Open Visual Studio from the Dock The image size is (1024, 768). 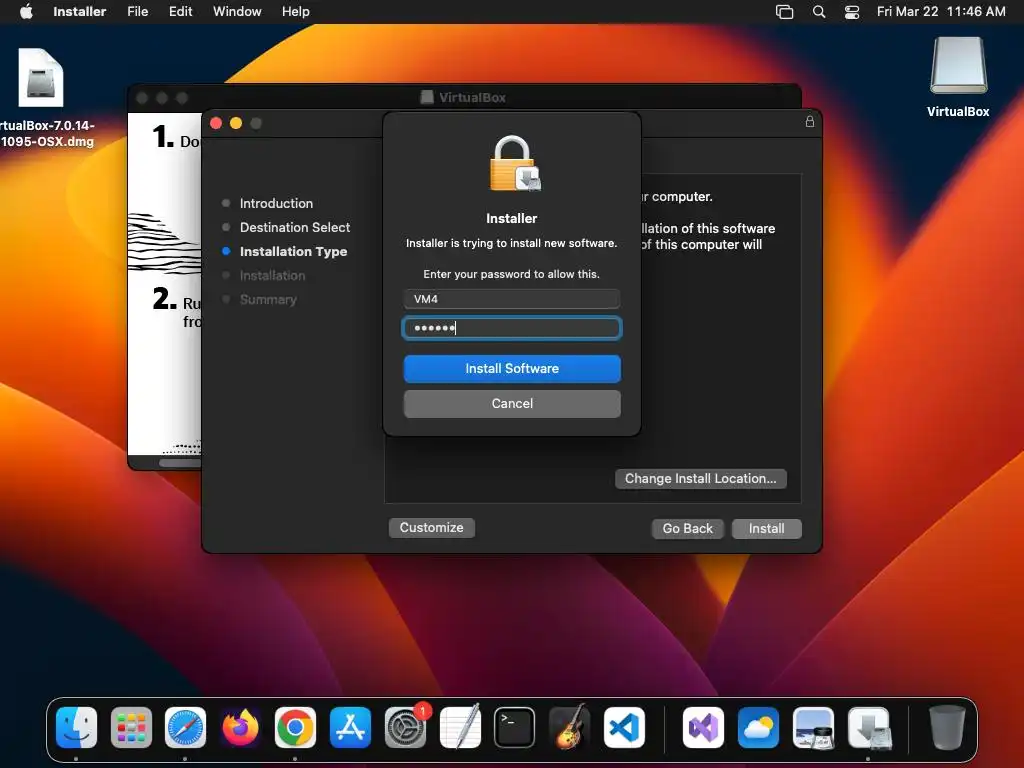pyautogui.click(x=703, y=728)
